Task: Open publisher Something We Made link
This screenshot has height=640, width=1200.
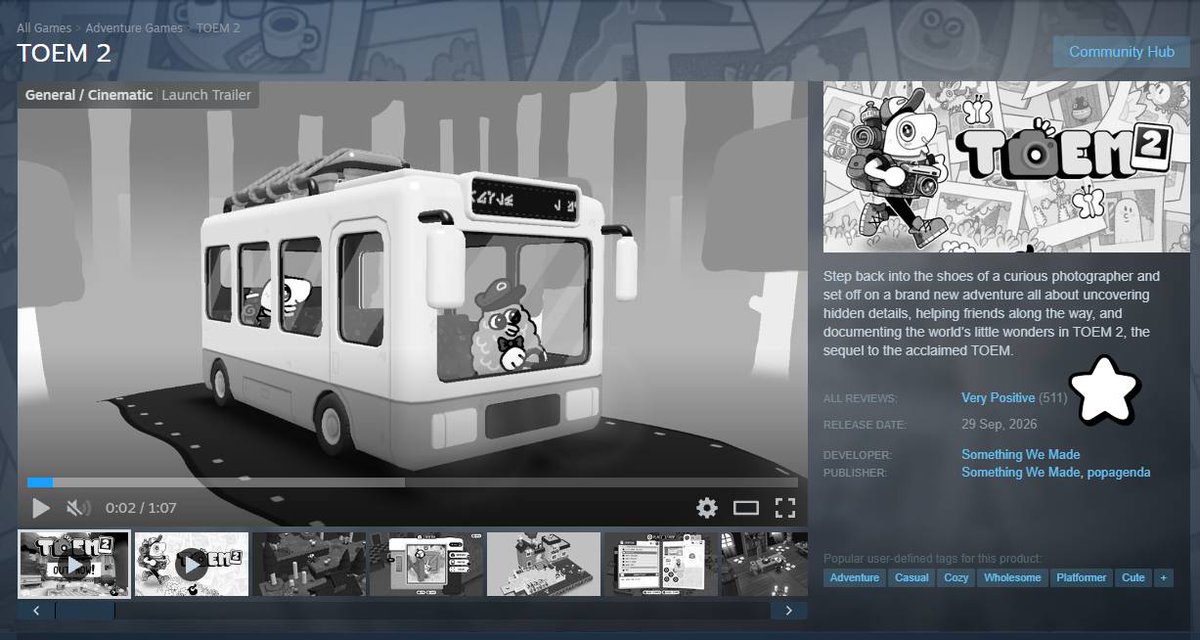Action: (1021, 472)
